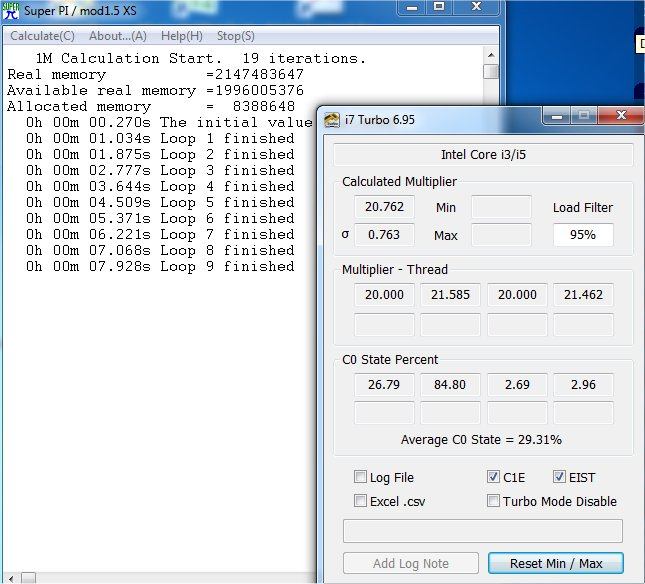Open the Help(H) menu
Image resolution: width=645 pixels, height=584 pixels.
point(181,36)
